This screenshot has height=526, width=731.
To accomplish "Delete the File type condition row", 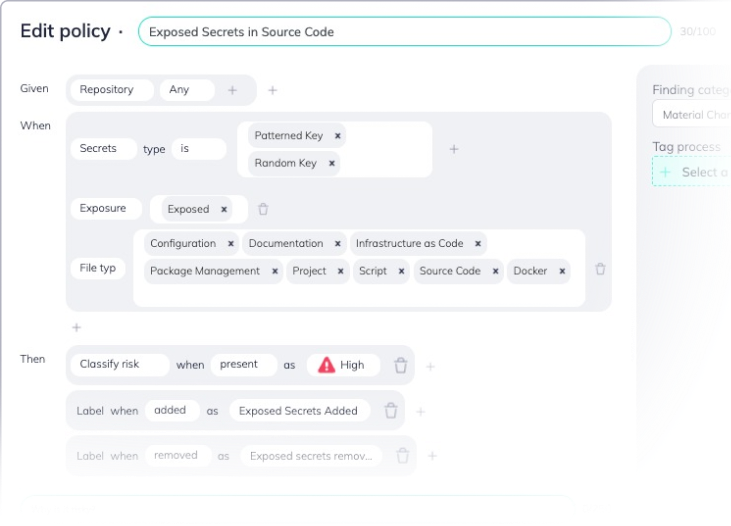I will 600,269.
